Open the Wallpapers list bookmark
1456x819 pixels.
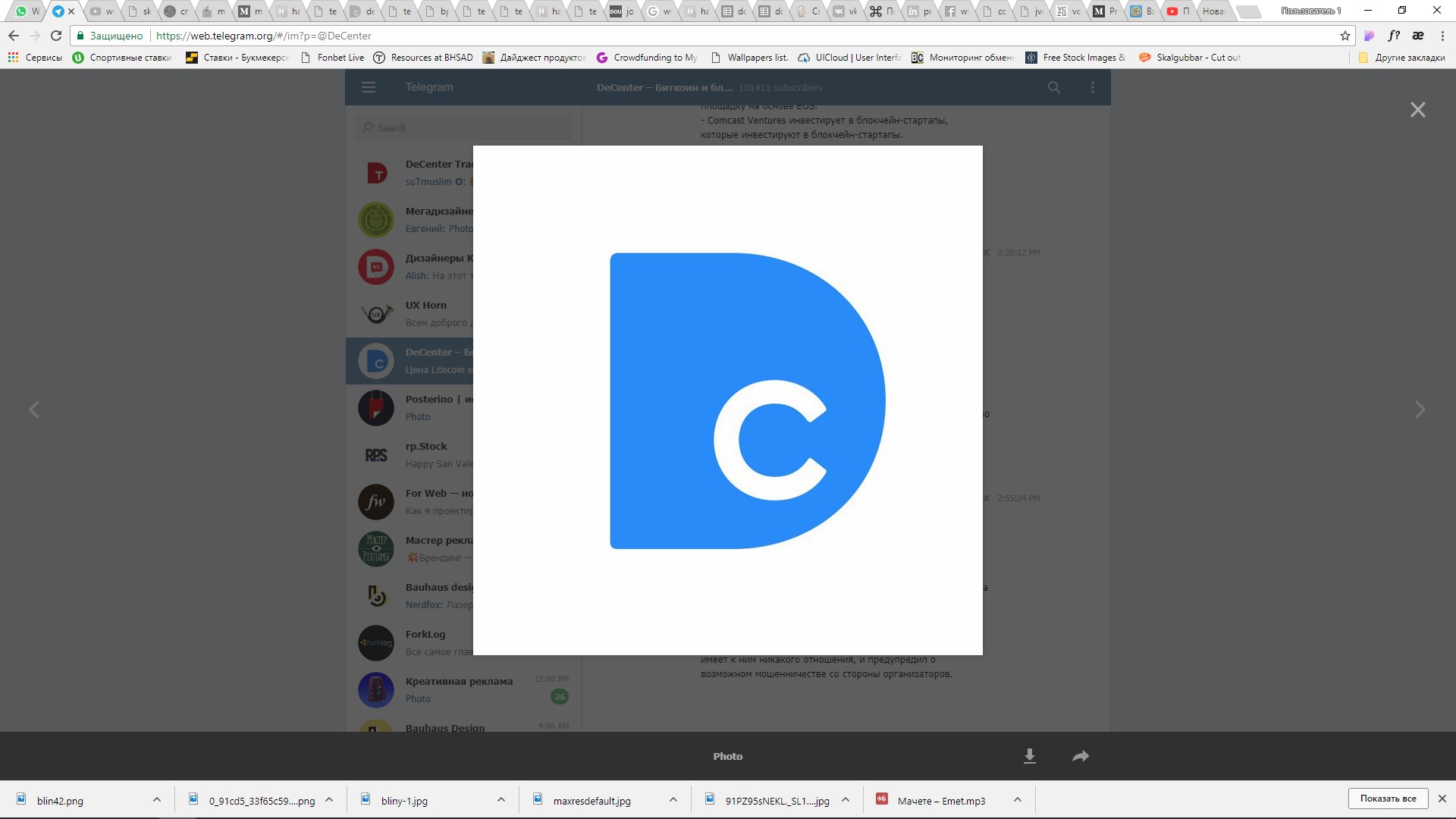tap(749, 58)
